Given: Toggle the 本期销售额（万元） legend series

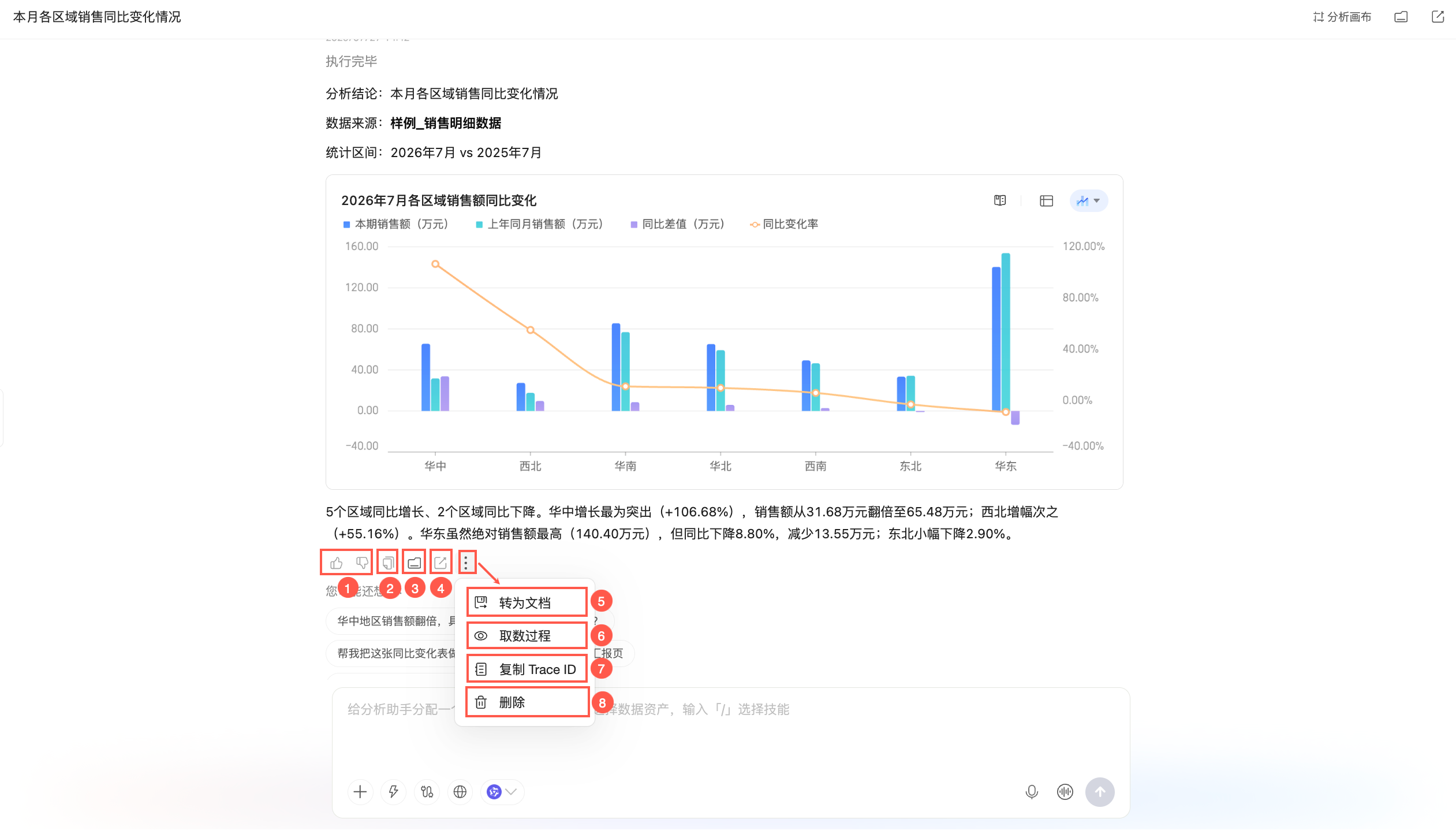Looking at the screenshot, I should tap(396, 224).
